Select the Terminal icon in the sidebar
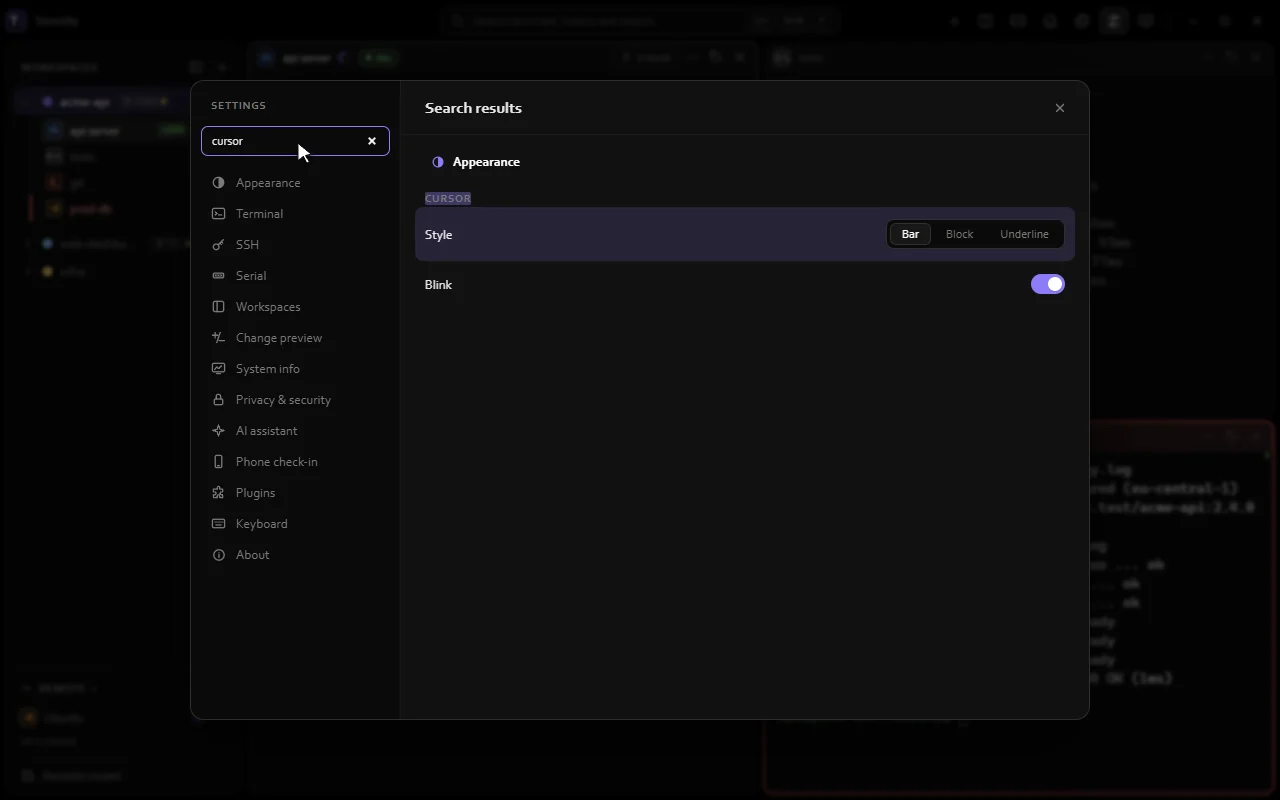 (x=218, y=214)
